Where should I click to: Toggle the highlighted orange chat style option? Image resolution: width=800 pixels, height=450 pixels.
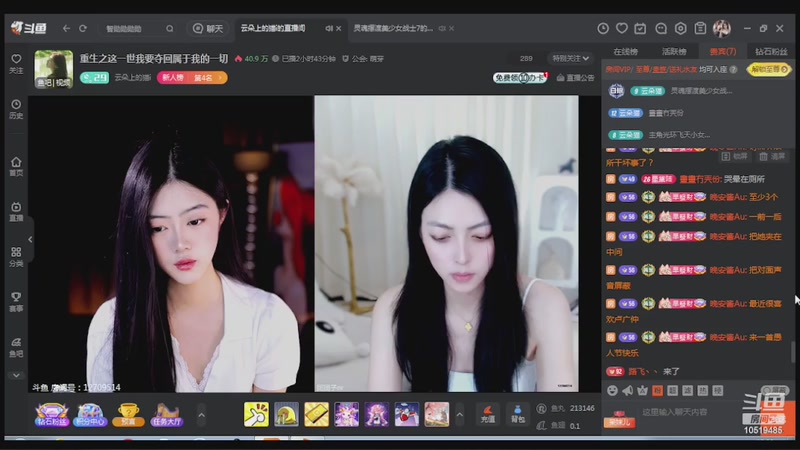tap(658, 390)
